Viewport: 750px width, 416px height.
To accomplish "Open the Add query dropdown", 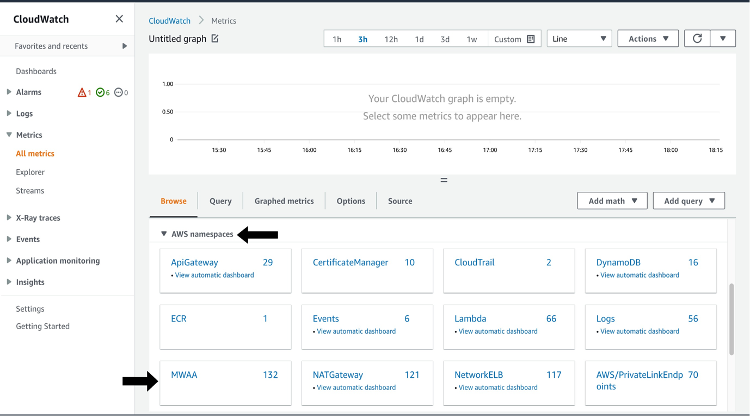I will 689,201.
